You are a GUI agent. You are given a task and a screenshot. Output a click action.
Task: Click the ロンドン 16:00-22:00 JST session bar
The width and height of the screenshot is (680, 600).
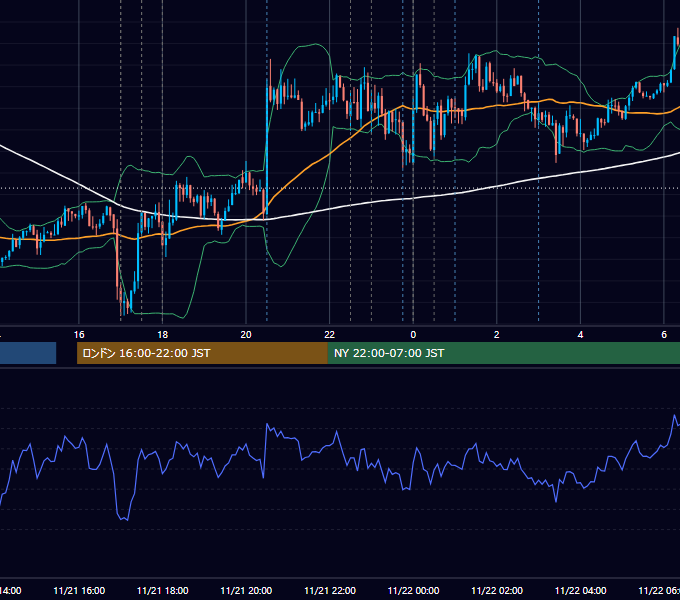pos(202,353)
